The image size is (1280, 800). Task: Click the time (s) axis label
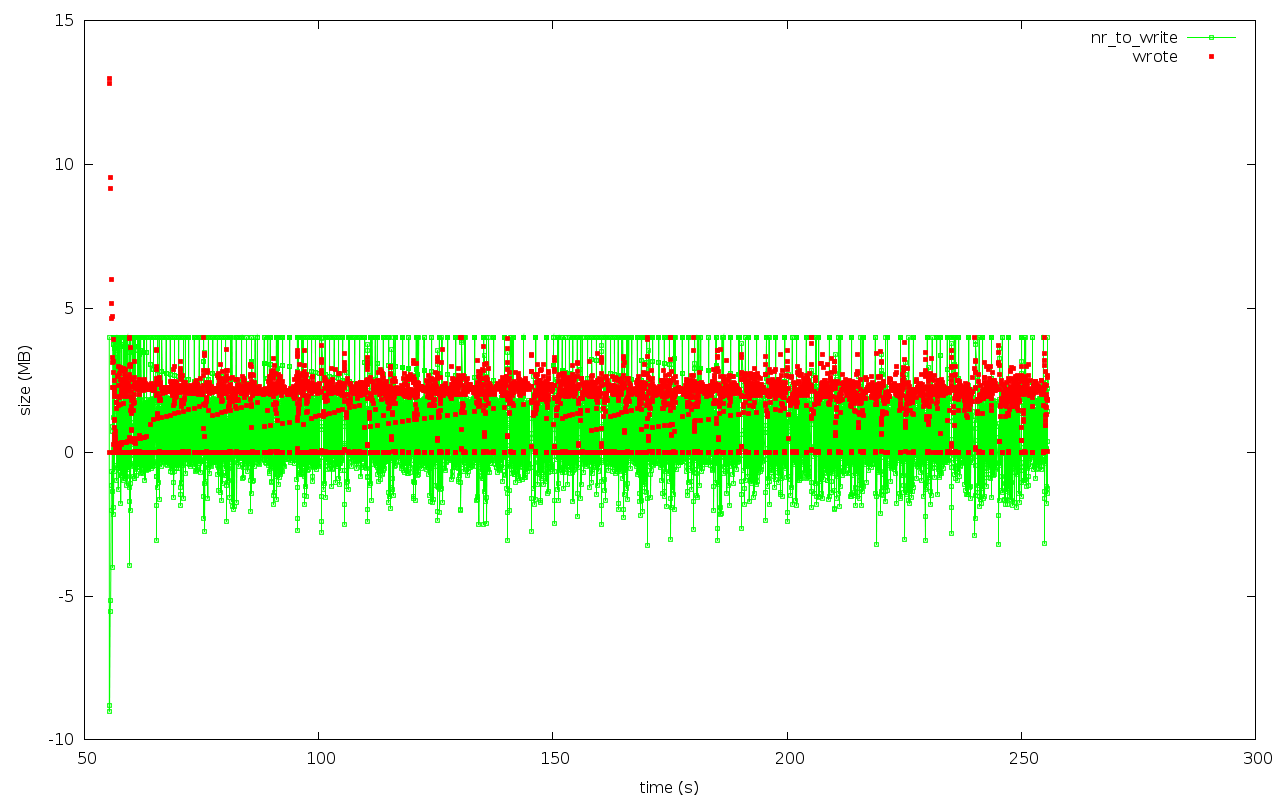click(x=669, y=787)
